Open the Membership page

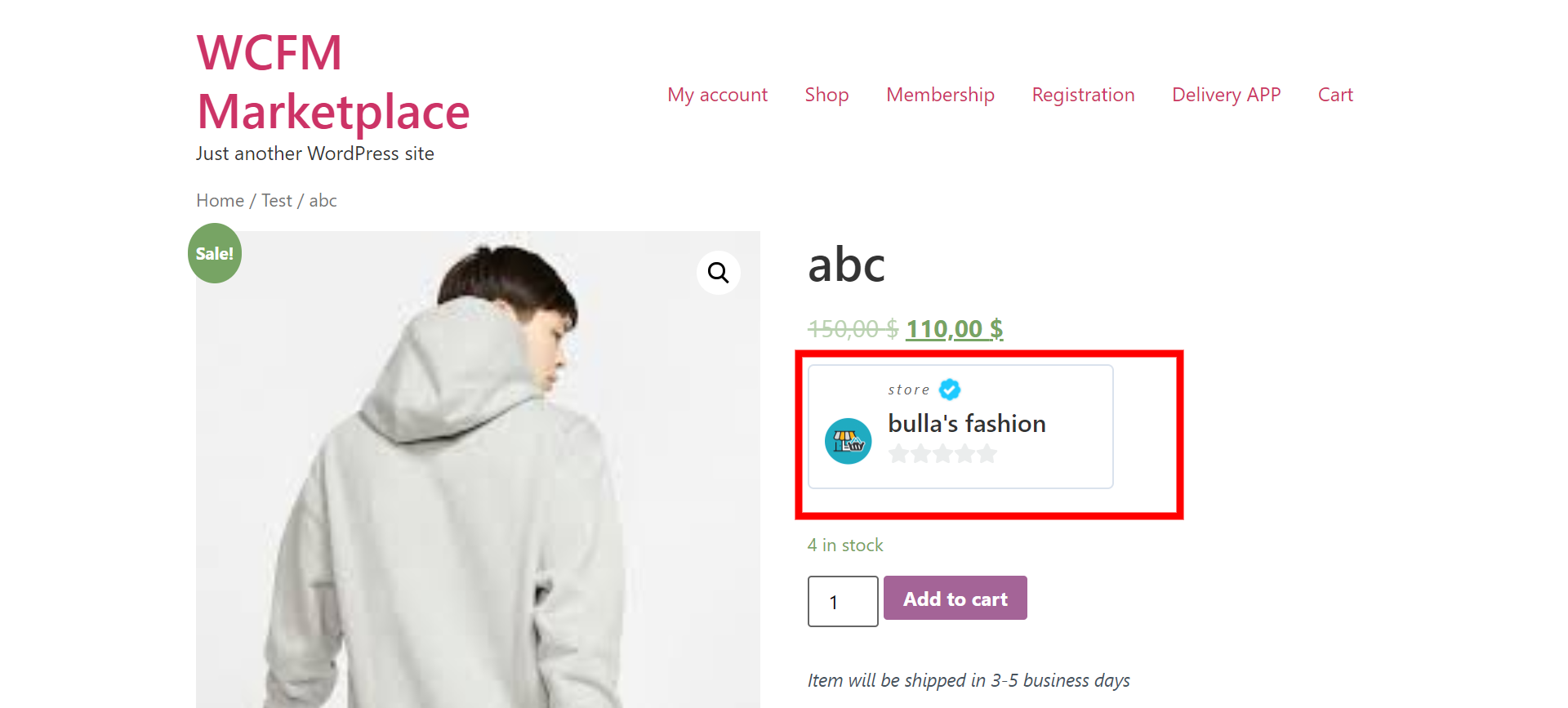click(940, 95)
